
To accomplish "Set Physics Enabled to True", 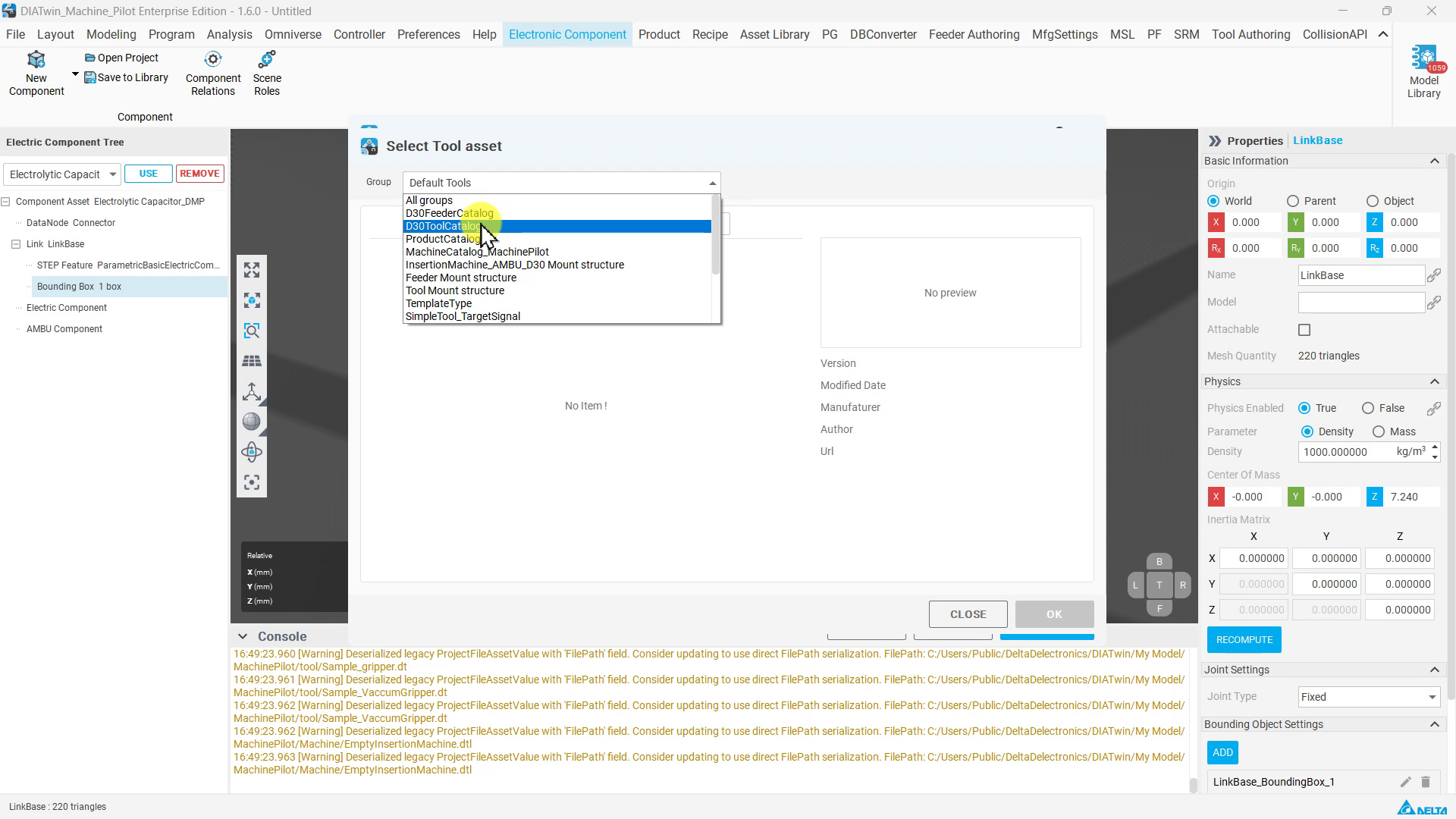I will (x=1304, y=408).
